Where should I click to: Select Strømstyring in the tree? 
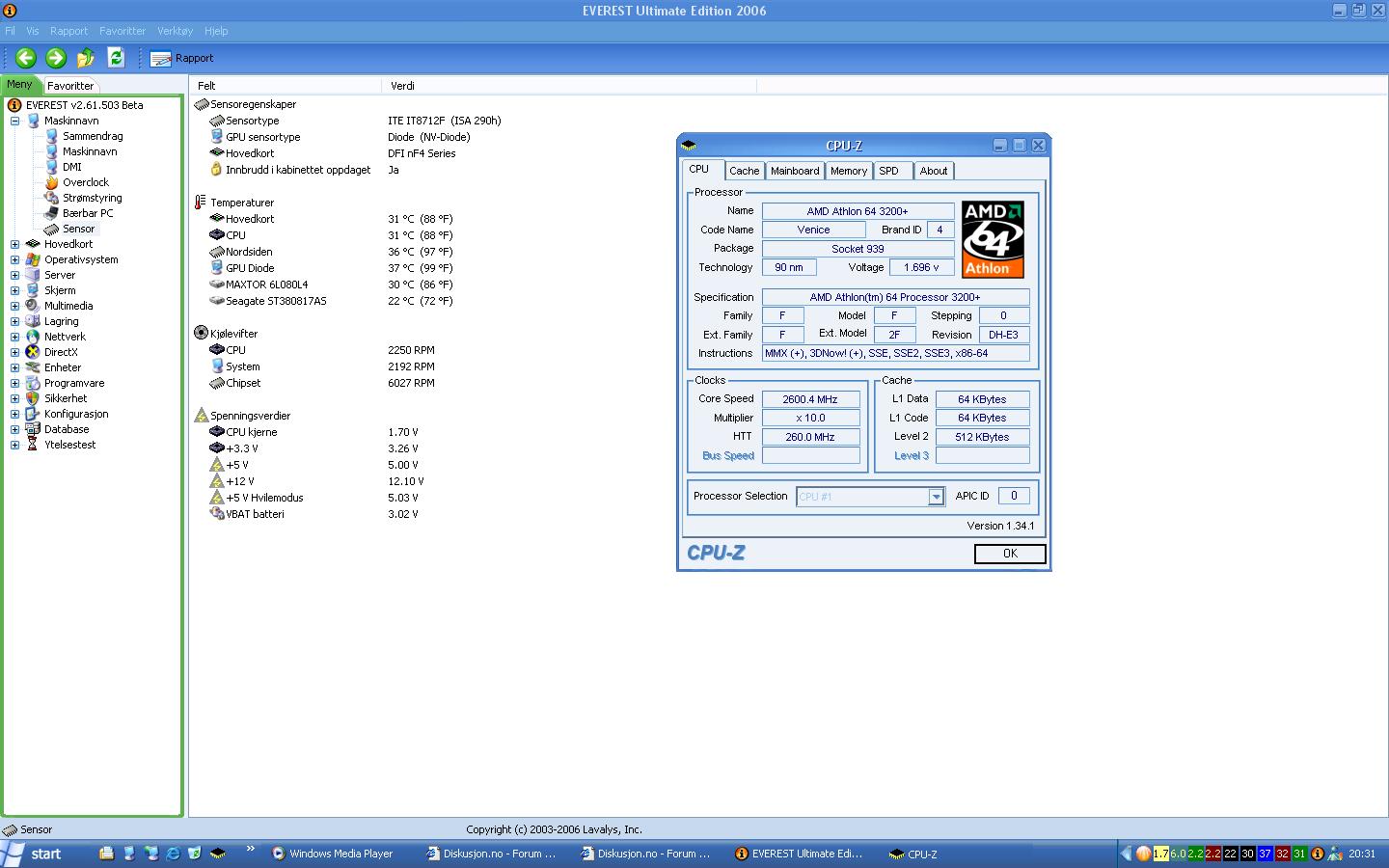(93, 198)
